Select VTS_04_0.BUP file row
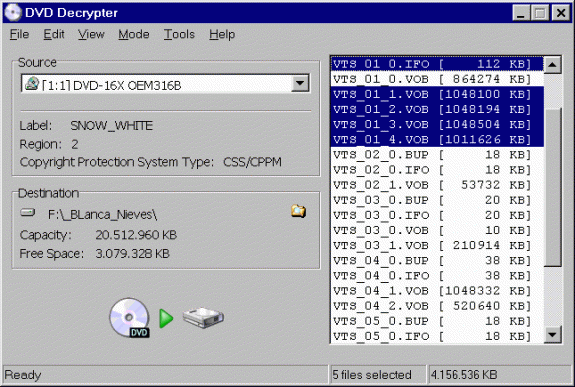 pos(437,260)
